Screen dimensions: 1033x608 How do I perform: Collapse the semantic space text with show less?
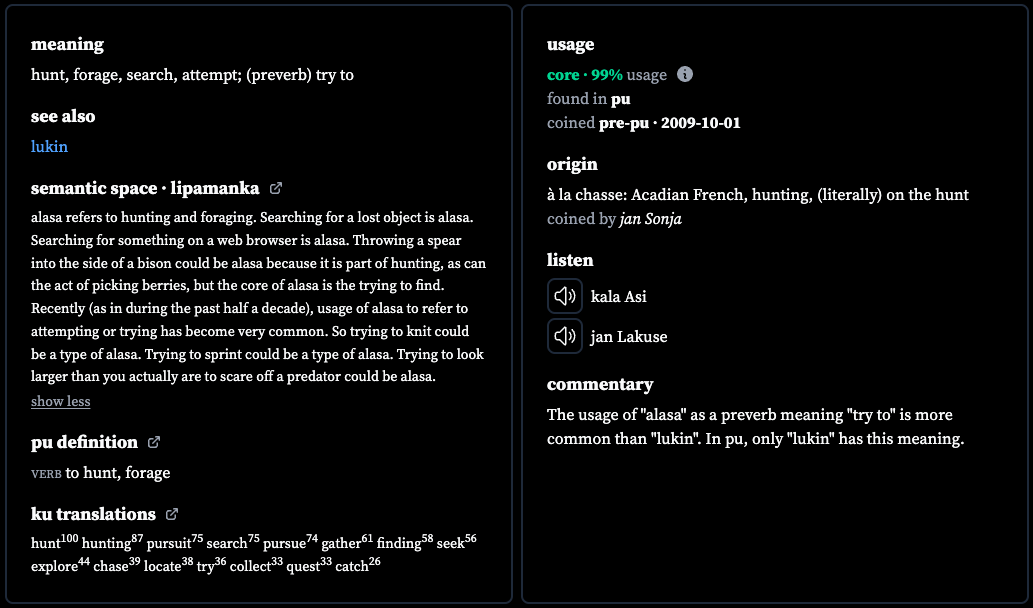pos(61,401)
